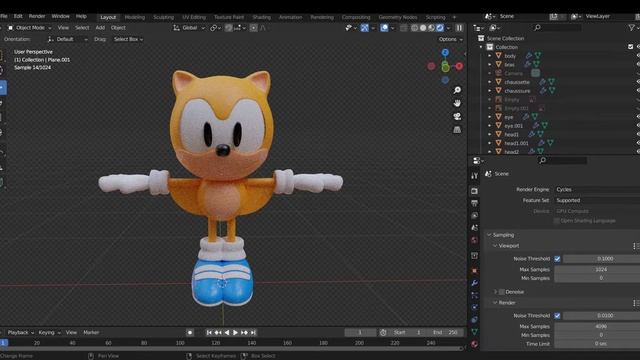The width and height of the screenshot is (640, 360).
Task: Adjust viewport Max Samples 1024 field
Action: click(597, 269)
